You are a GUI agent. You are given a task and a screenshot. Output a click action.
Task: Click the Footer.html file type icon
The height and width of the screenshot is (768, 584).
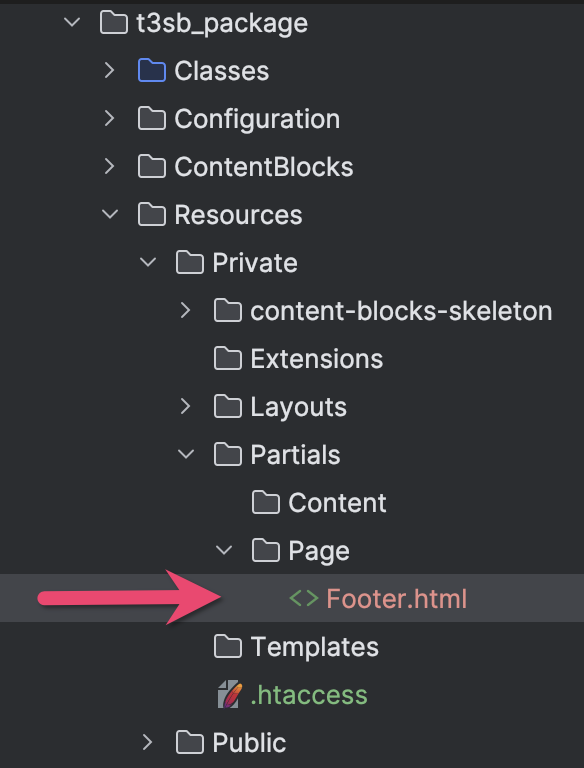click(304, 598)
